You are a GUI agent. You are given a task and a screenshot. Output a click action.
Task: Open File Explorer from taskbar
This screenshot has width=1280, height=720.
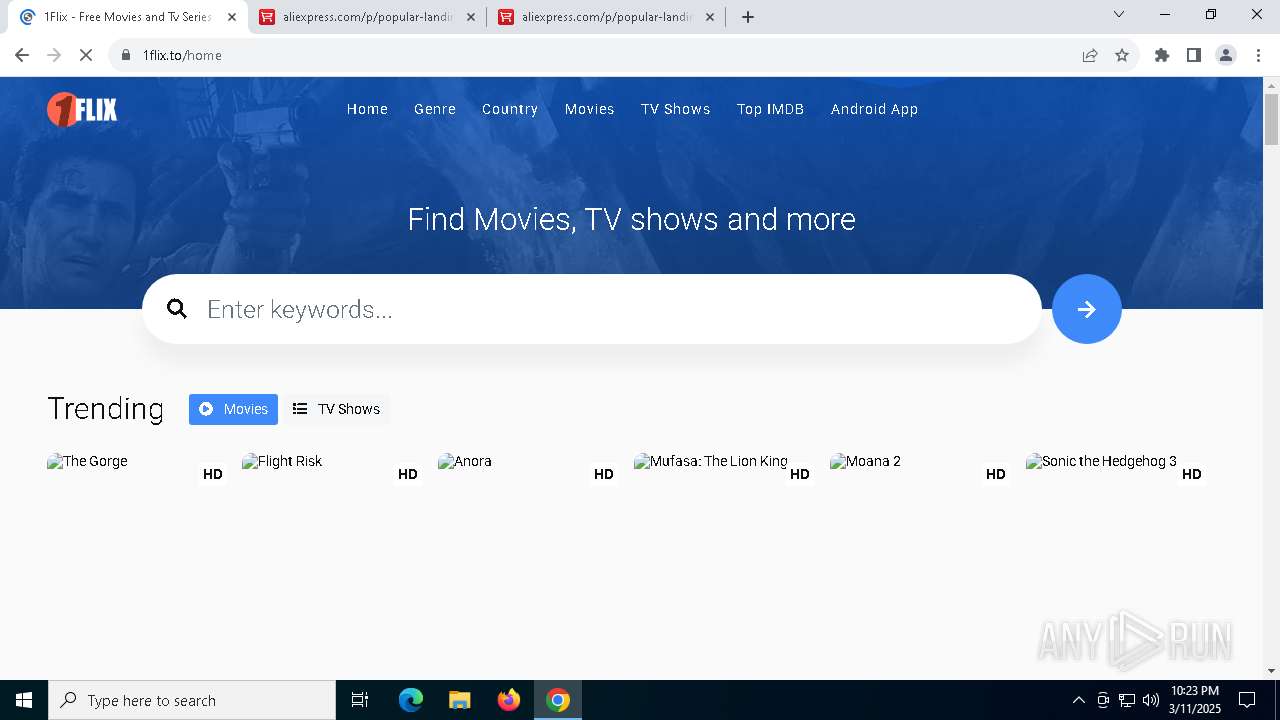pyautogui.click(x=460, y=700)
